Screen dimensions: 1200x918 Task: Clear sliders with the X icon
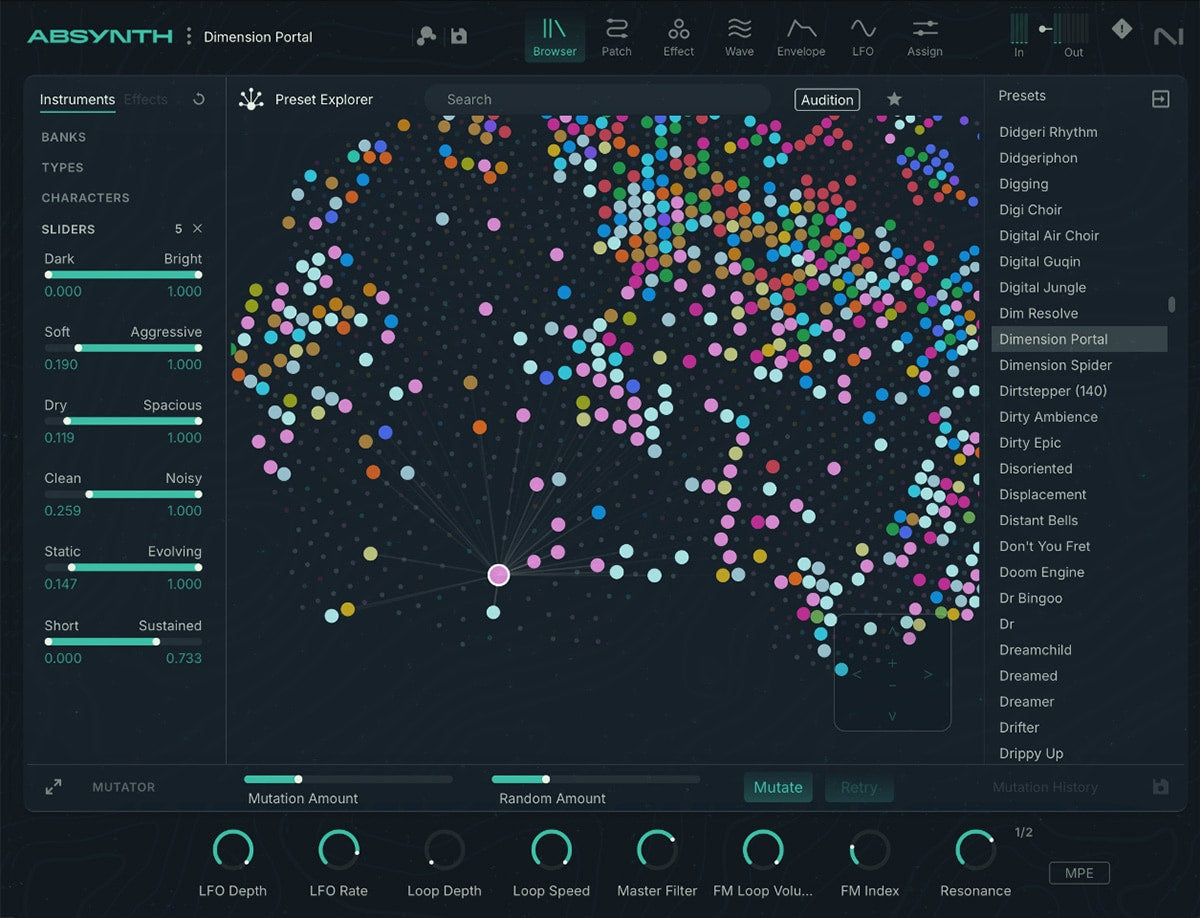click(197, 228)
